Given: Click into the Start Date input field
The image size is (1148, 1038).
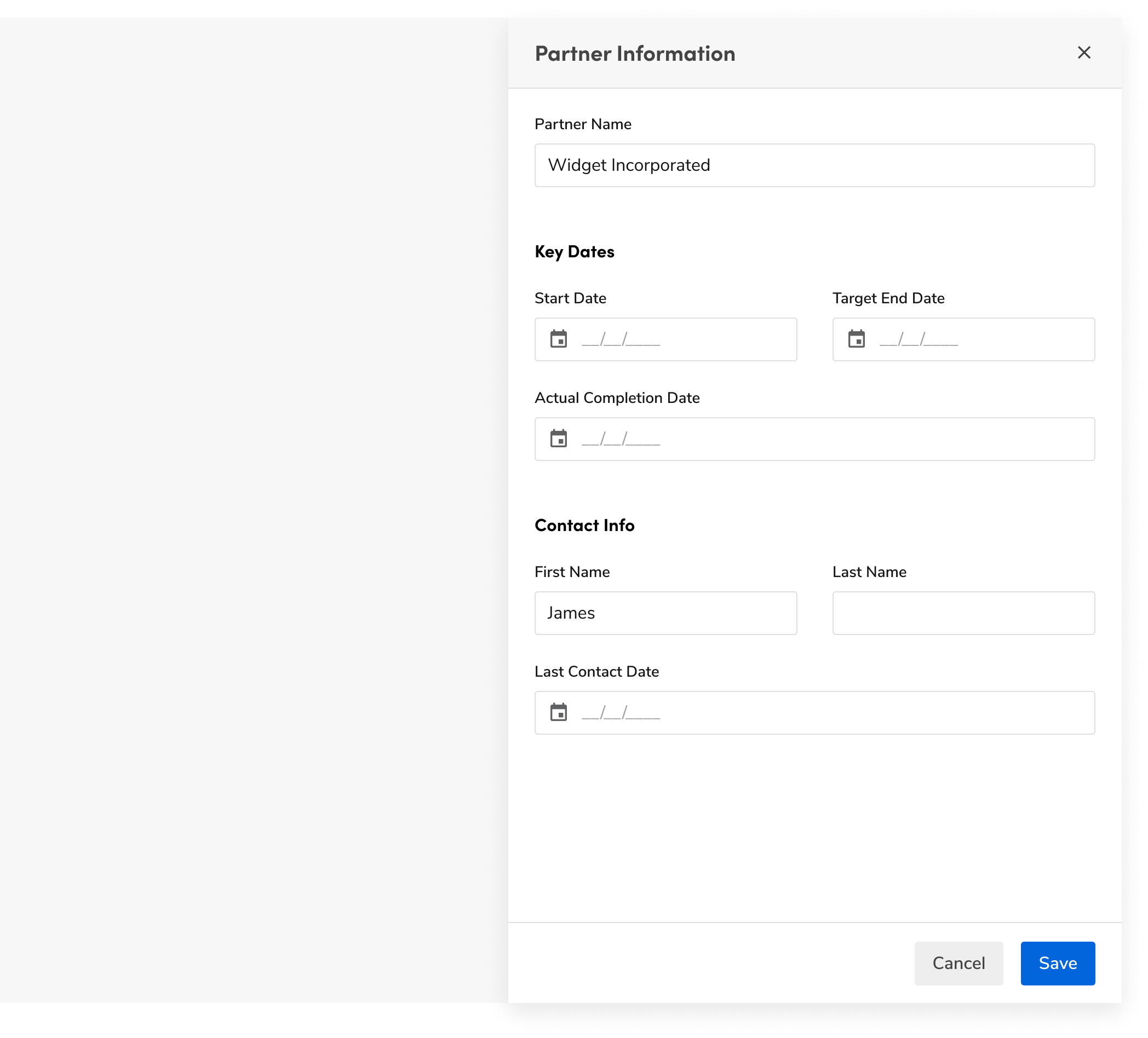Looking at the screenshot, I should 684,340.
